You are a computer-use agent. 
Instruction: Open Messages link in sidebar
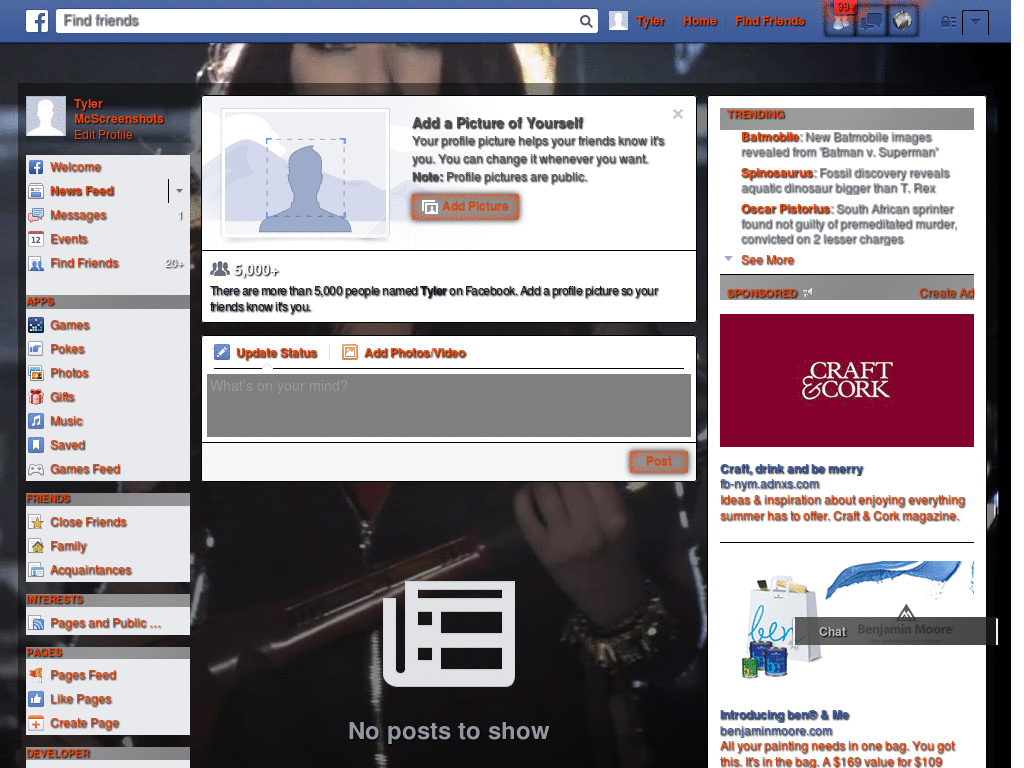coord(78,216)
